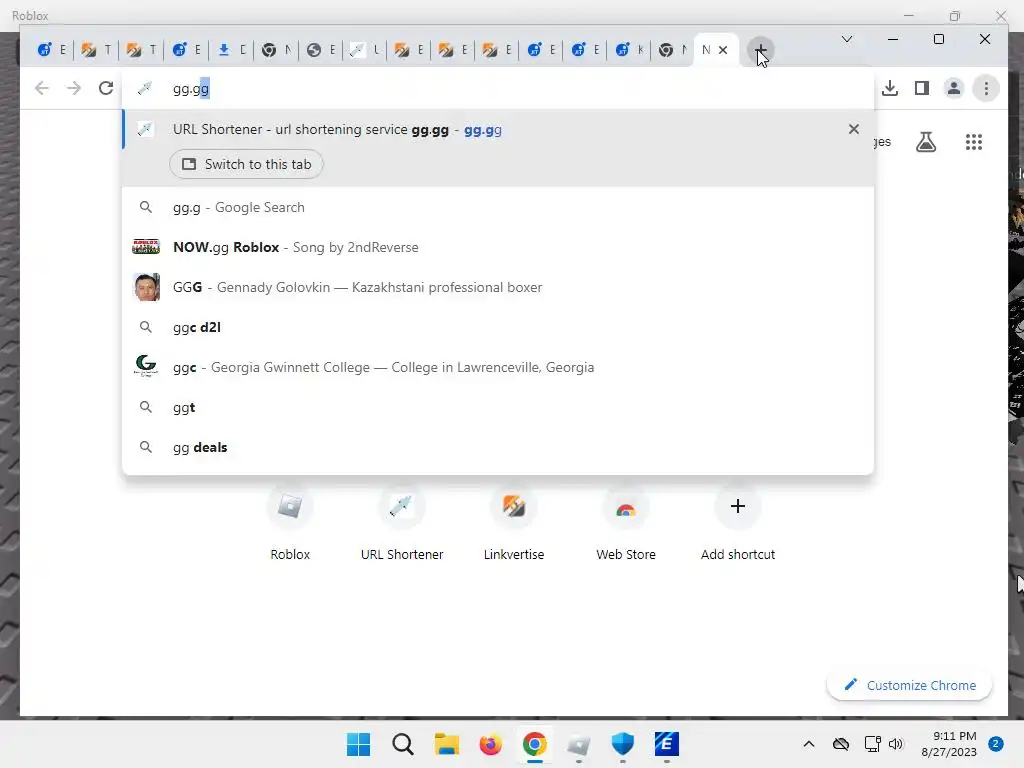1024x768 pixels.
Task: Click the Add shortcut tile
Action: [738, 524]
